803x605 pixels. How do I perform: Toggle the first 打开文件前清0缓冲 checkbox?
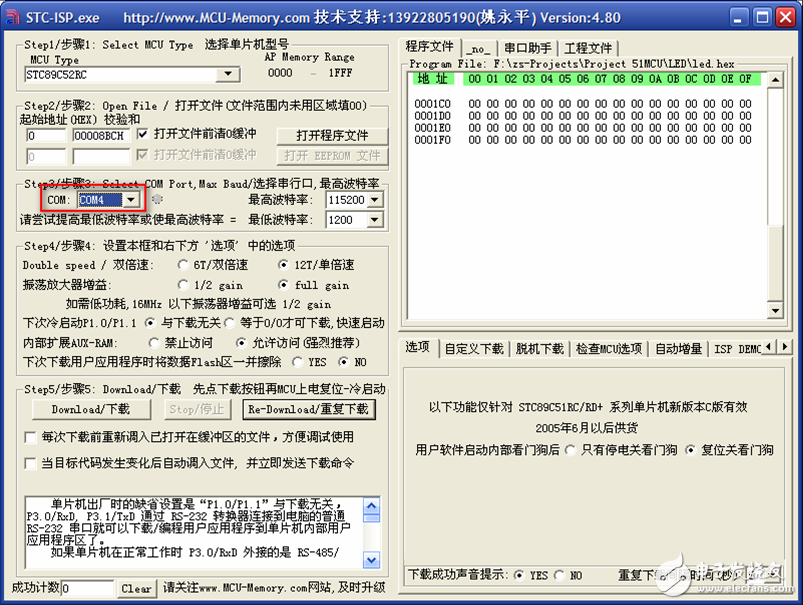(142, 135)
